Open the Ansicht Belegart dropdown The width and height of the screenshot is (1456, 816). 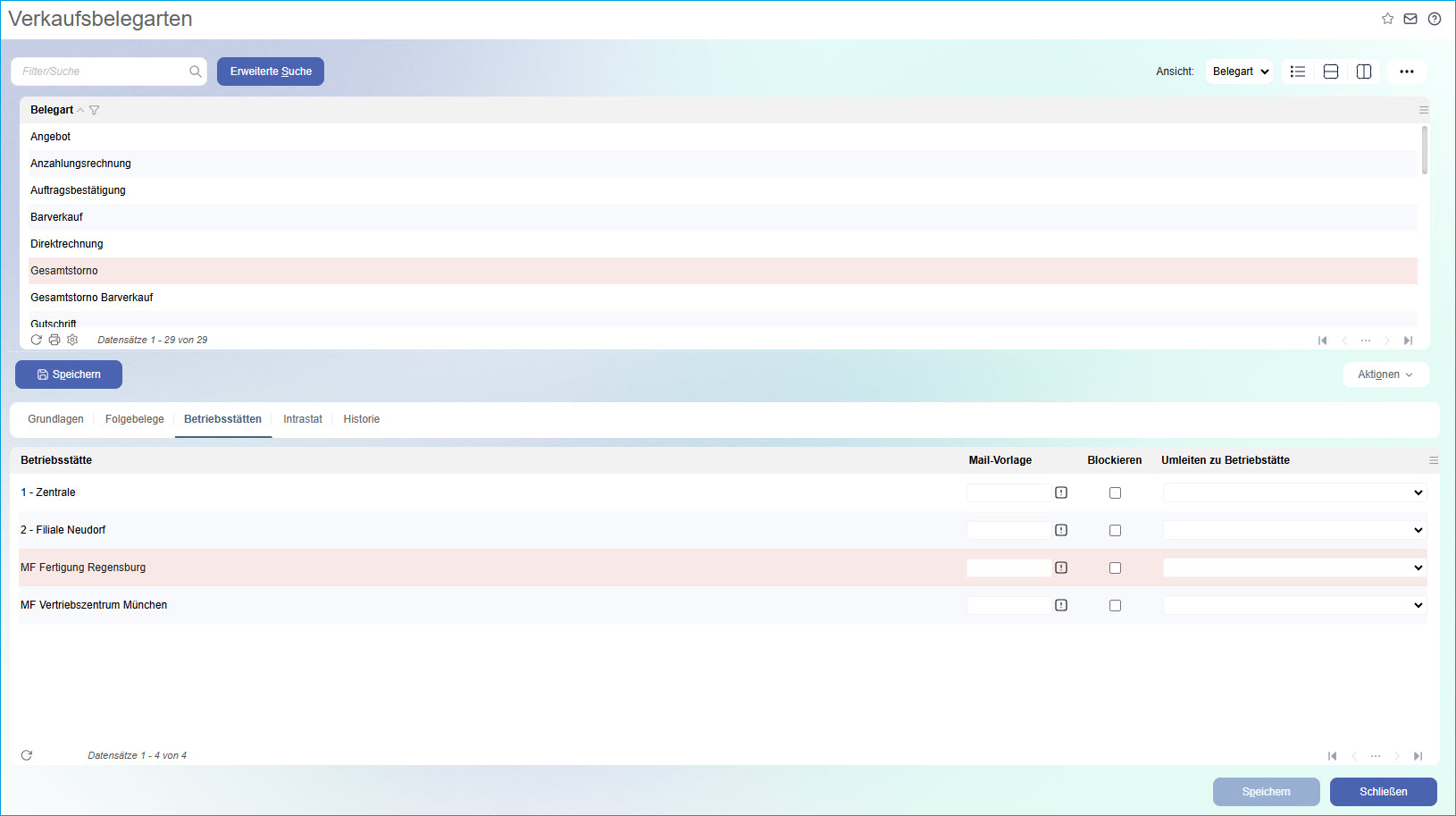(1240, 72)
